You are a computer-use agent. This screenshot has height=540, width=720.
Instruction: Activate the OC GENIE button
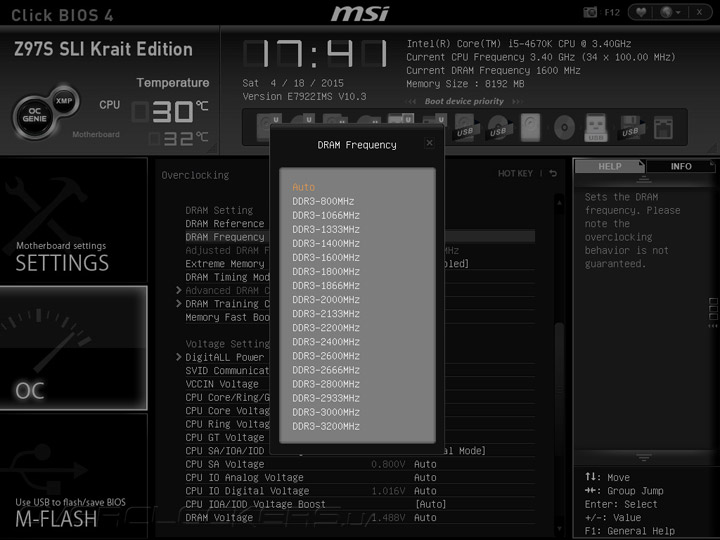pyautogui.click(x=34, y=115)
